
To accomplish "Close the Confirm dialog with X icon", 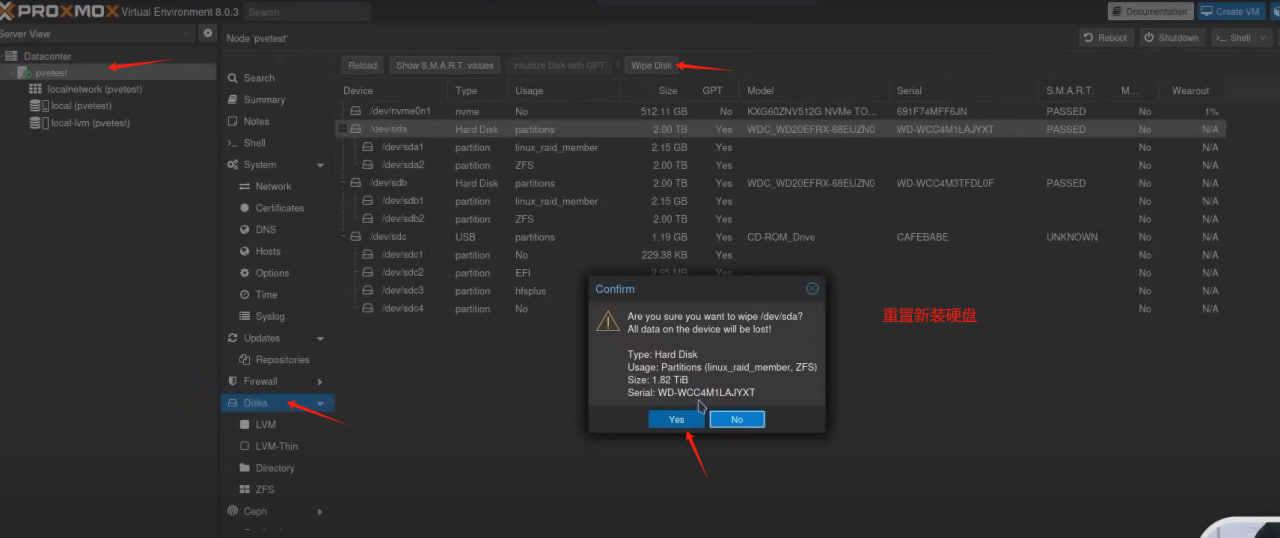I will (812, 288).
